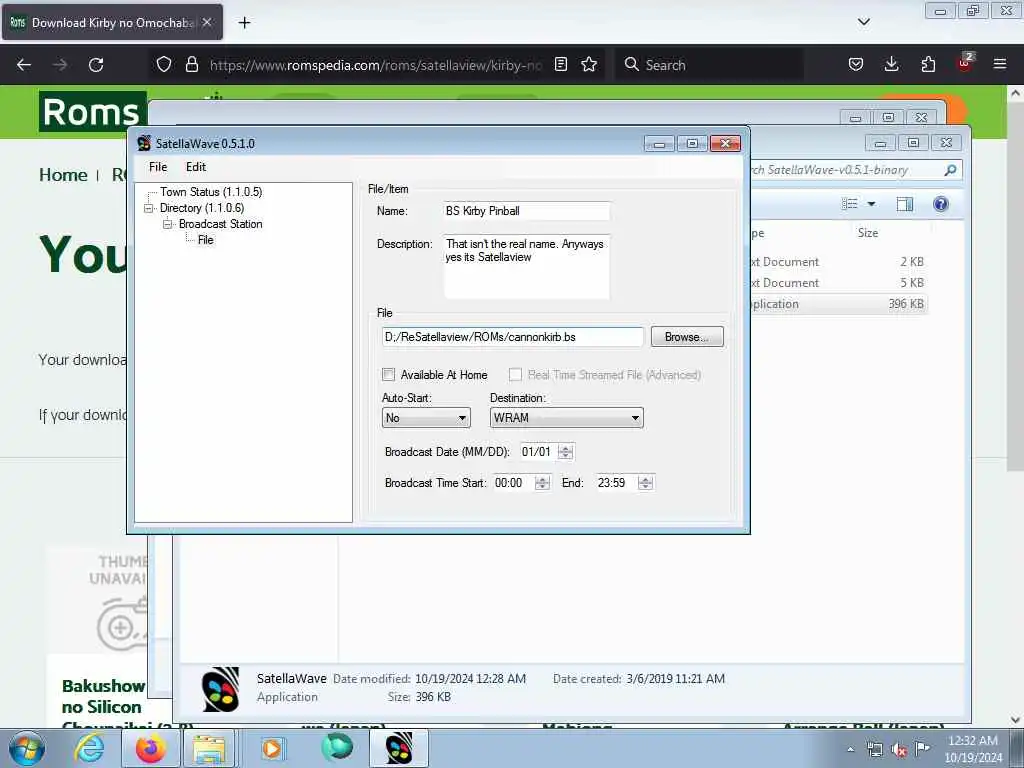Open the Pocket save icon
The height and width of the screenshot is (768, 1024).
coord(856,64)
